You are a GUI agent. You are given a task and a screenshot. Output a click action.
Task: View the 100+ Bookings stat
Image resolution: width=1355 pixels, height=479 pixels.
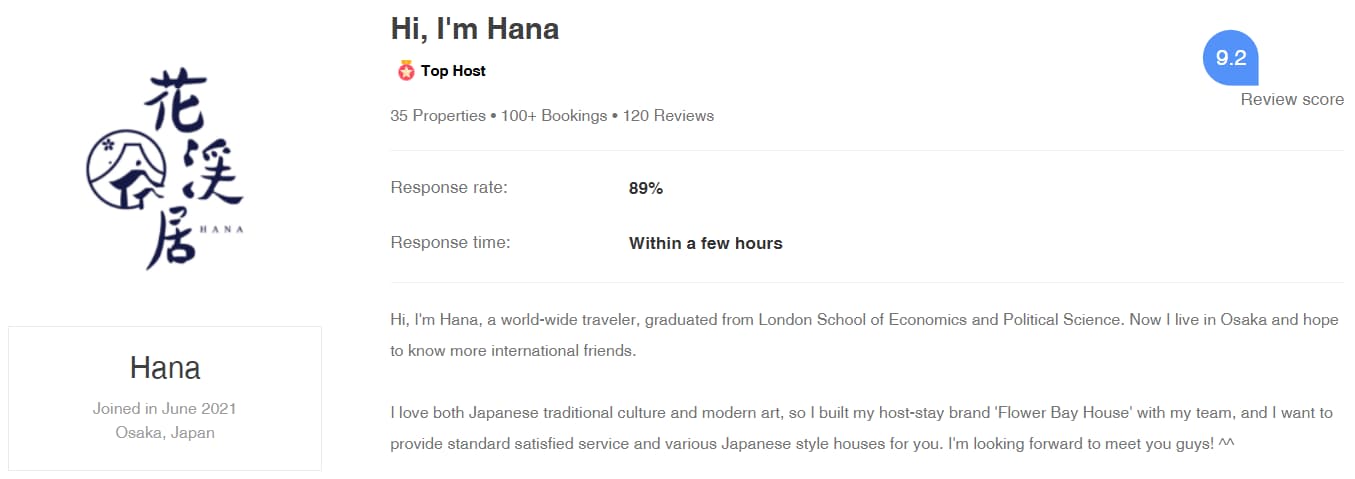[x=554, y=116]
